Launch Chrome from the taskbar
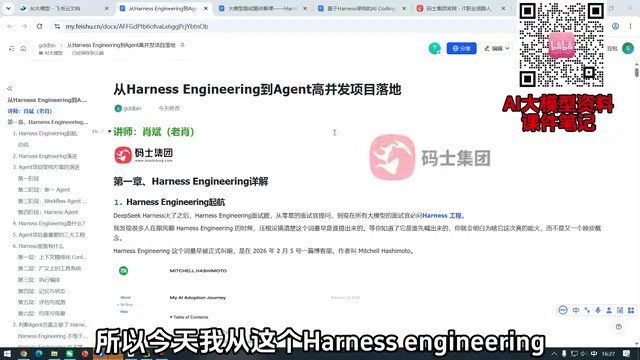 24,353
